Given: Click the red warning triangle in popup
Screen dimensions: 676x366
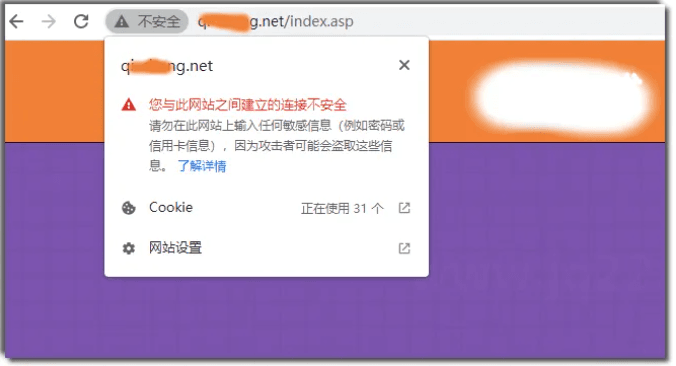Looking at the screenshot, I should (128, 105).
